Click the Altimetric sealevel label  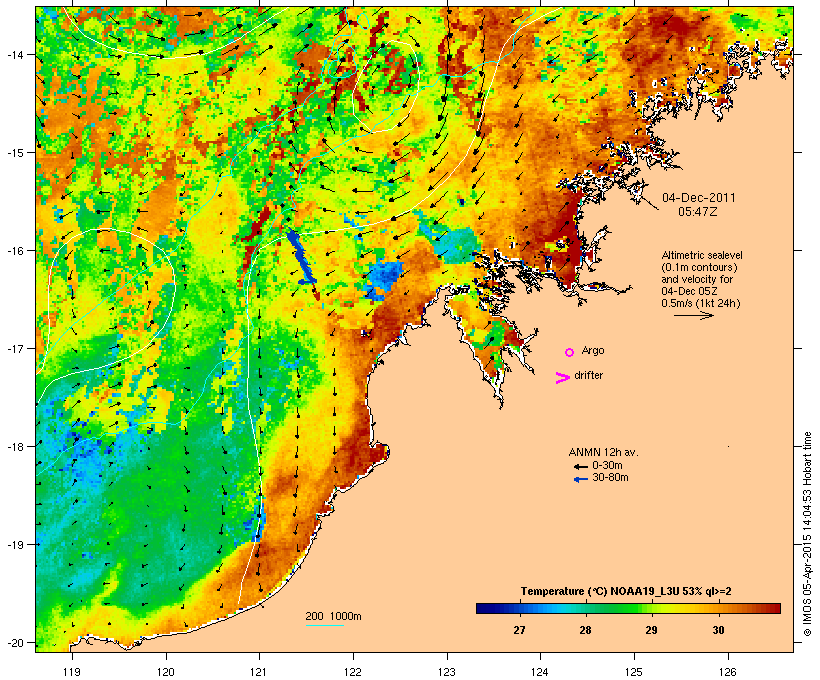pos(702,255)
